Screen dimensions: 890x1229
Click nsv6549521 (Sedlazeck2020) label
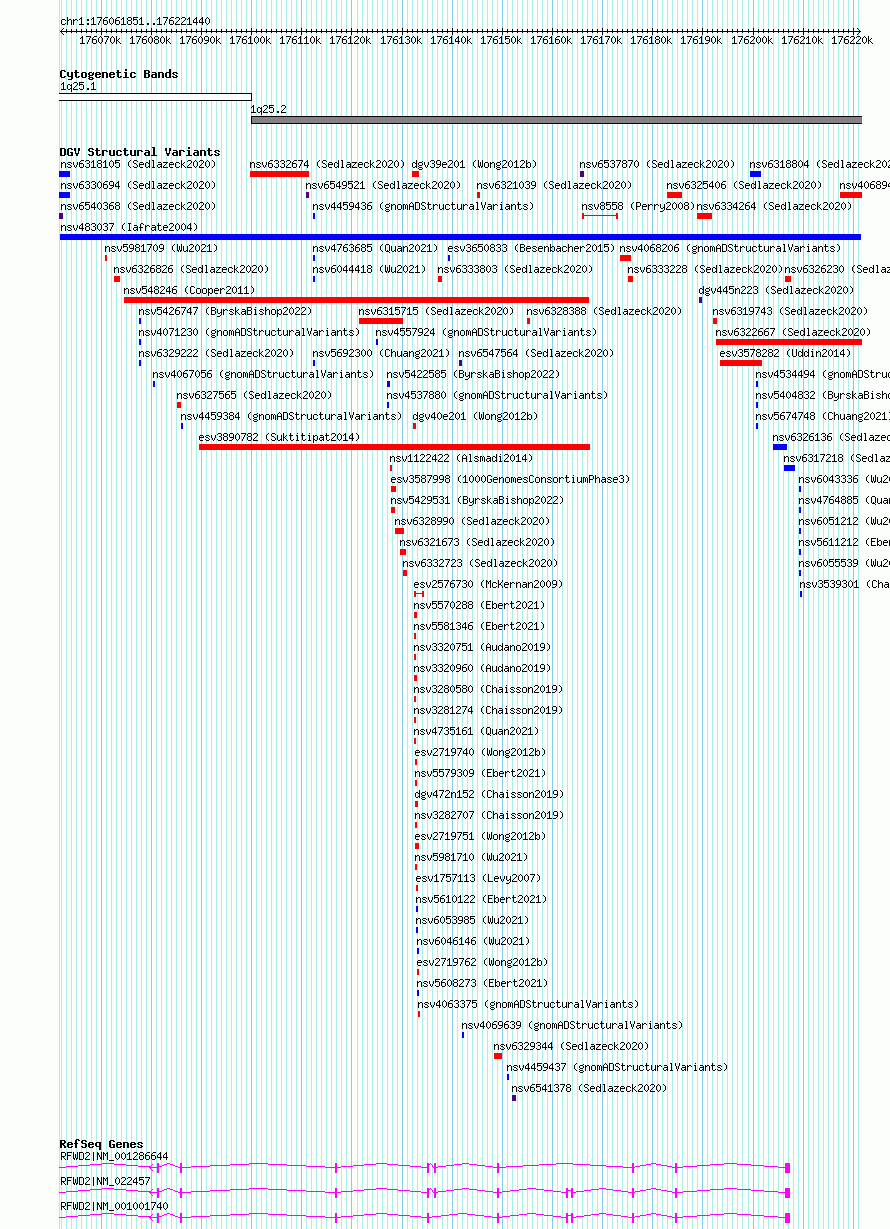click(384, 185)
